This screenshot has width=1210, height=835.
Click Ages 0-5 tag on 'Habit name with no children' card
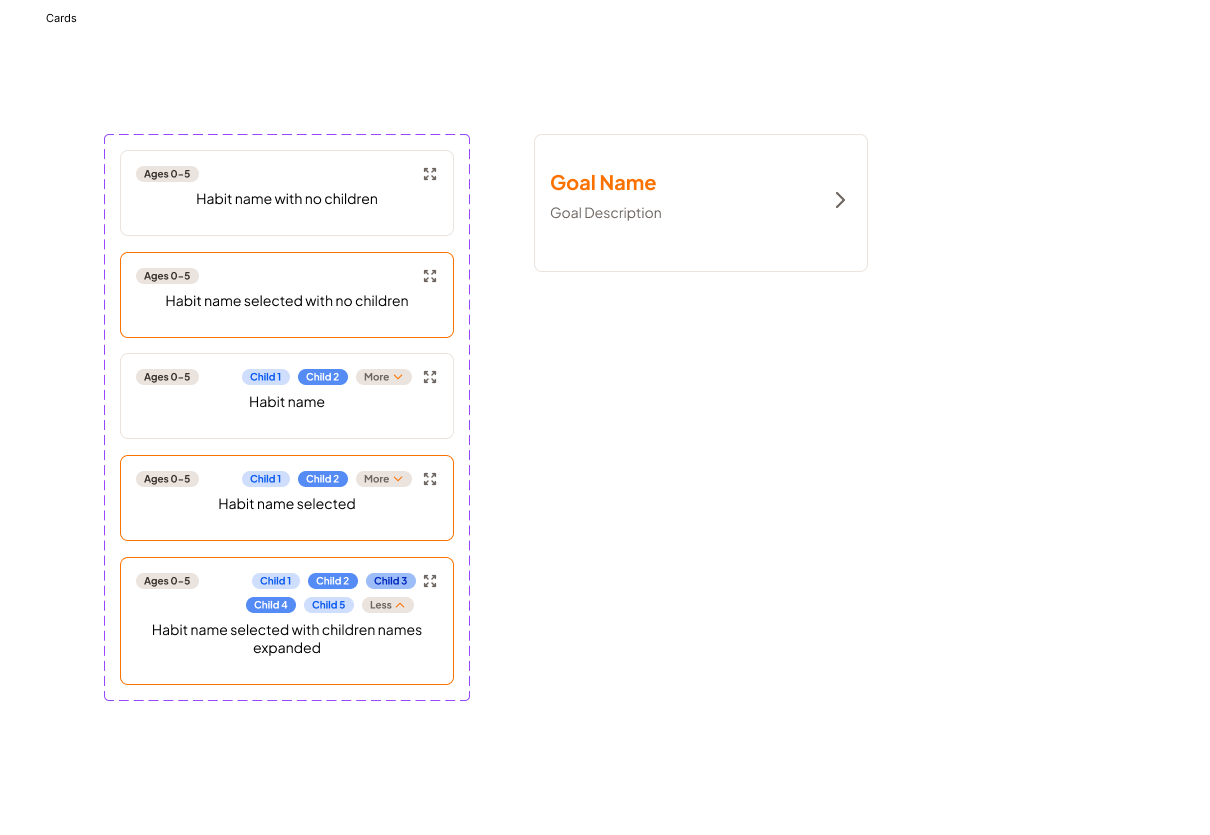tap(167, 174)
